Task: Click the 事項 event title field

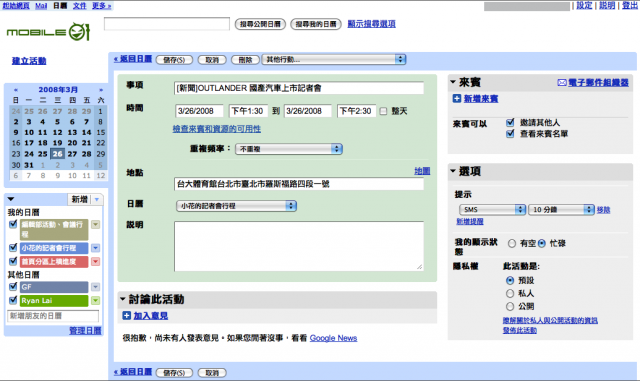Action: (x=299, y=88)
